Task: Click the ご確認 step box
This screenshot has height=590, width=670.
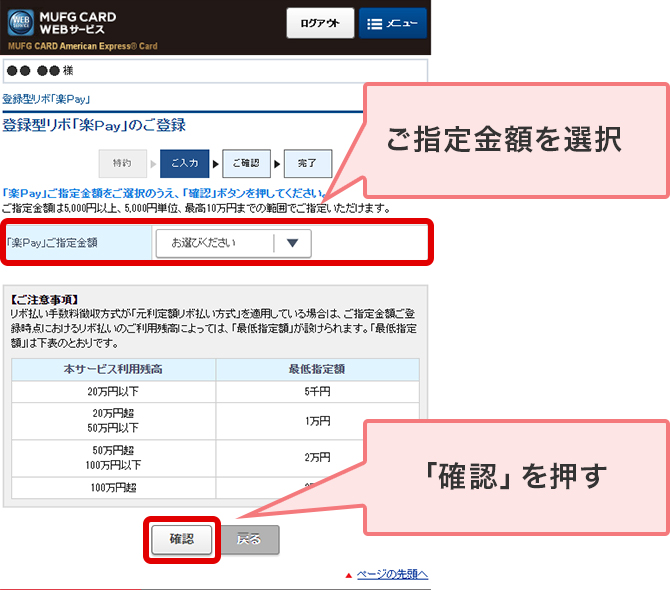Action: pos(246,163)
